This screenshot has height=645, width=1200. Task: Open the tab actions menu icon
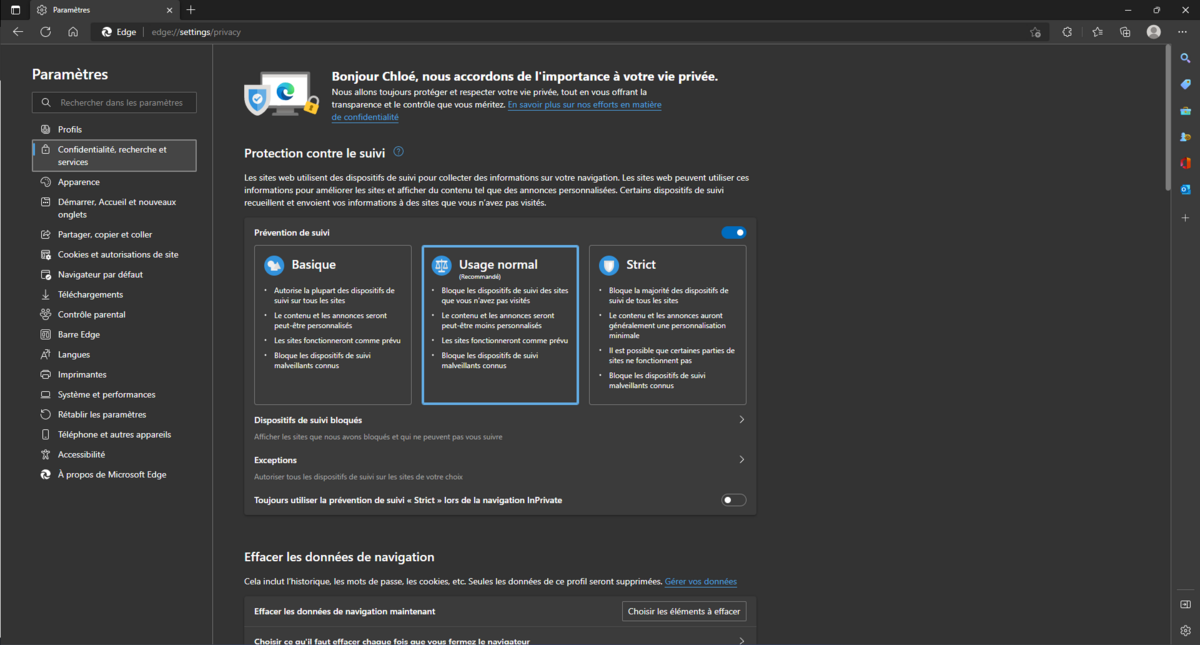(x=15, y=10)
